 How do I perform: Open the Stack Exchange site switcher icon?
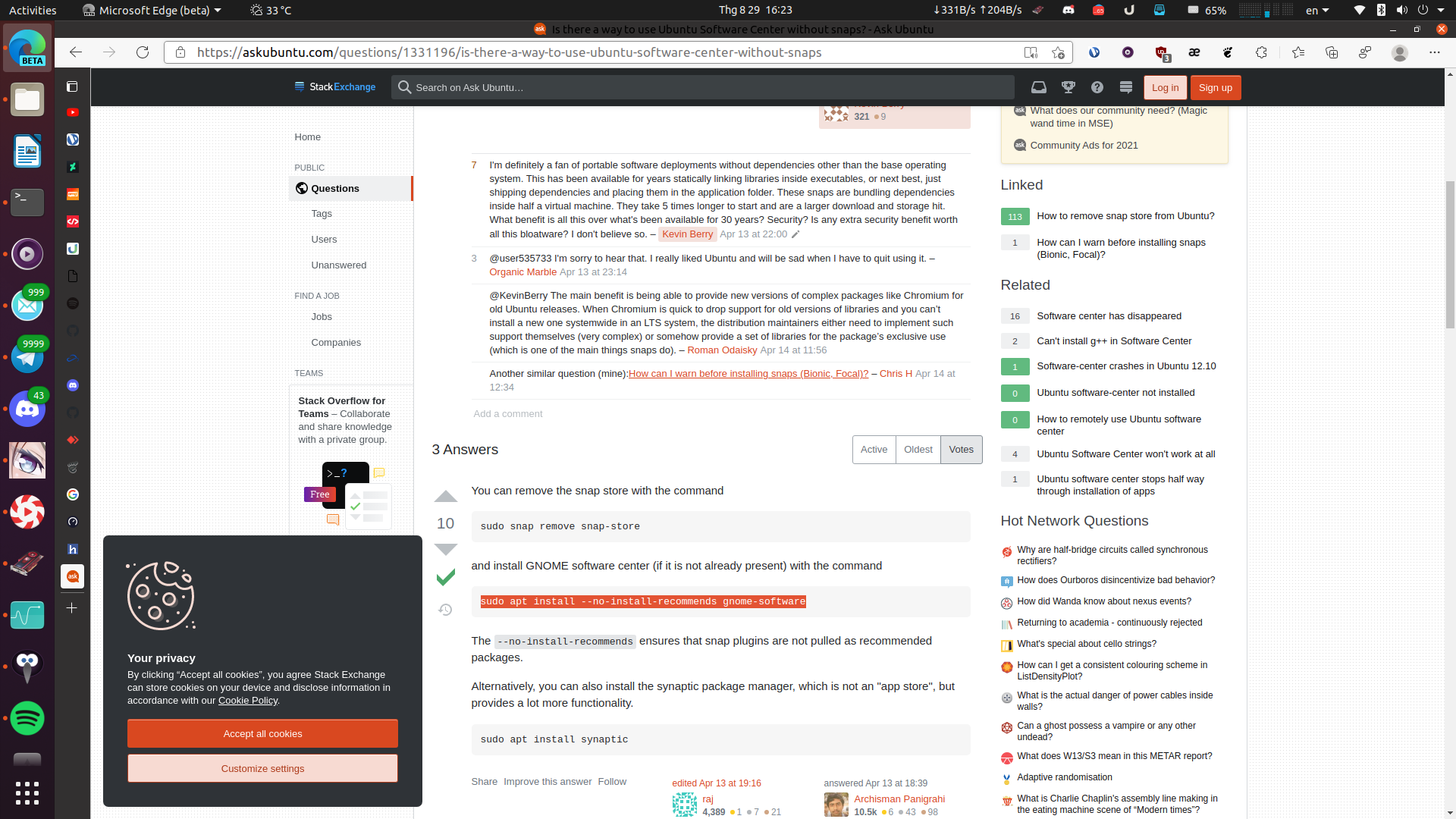pos(1126,87)
